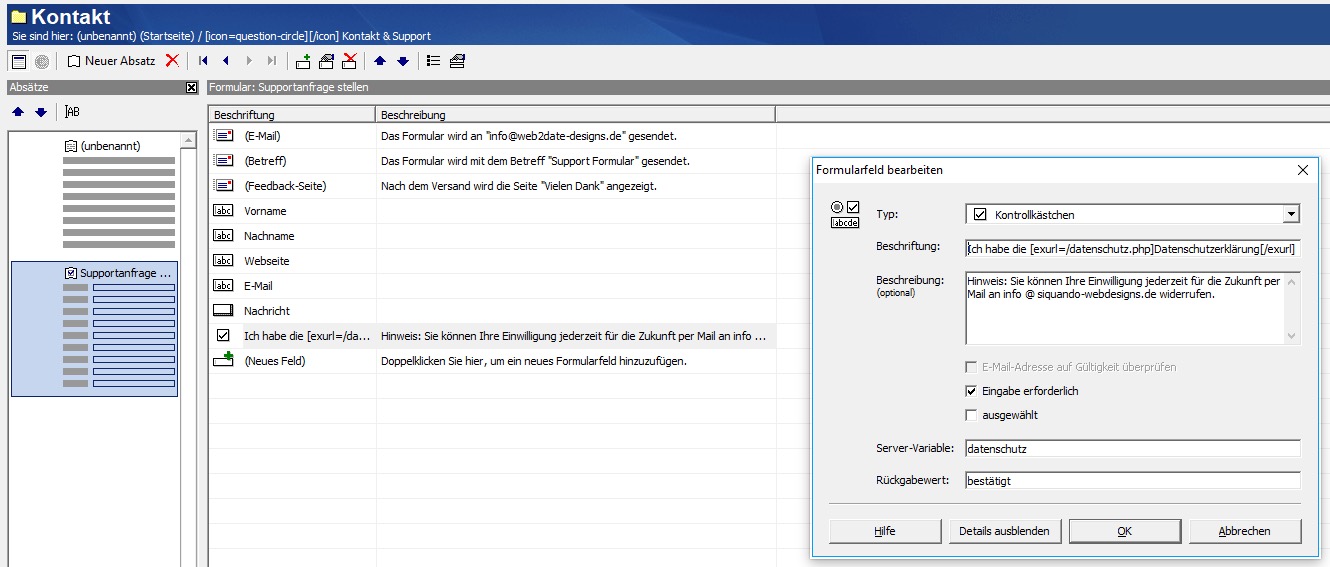Delete form field with red cross field icon
This screenshot has height=567, width=1330.
349,61
